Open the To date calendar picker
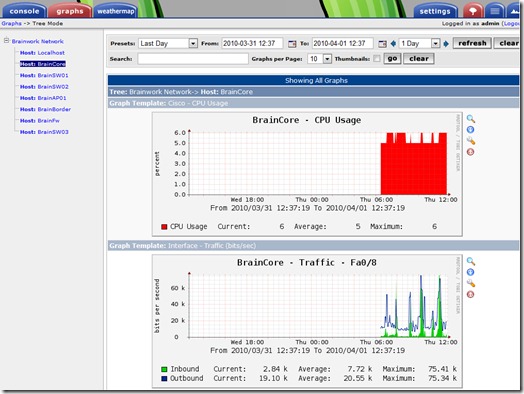 (x=383, y=43)
